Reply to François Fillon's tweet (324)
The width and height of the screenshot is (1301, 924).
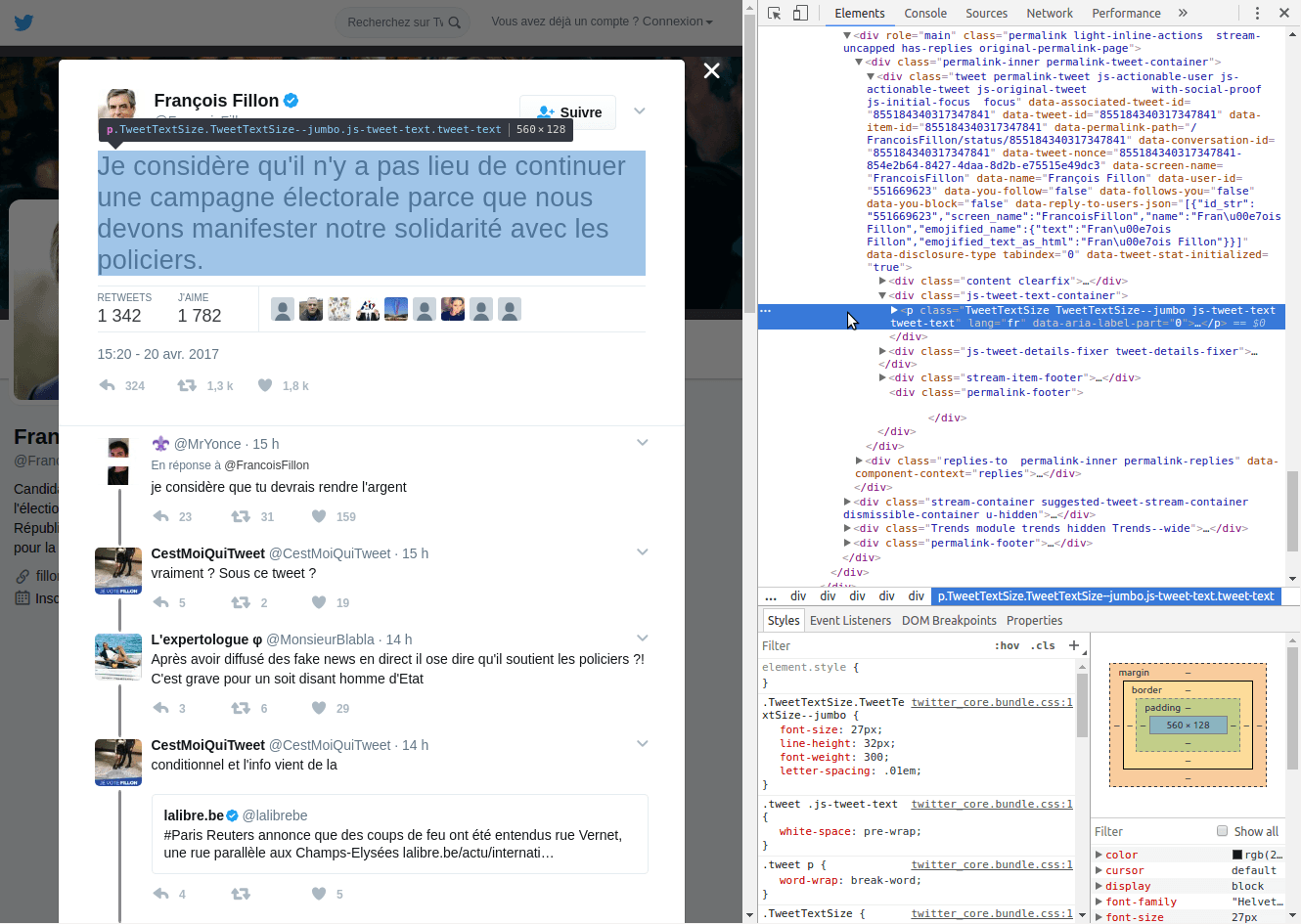108,385
